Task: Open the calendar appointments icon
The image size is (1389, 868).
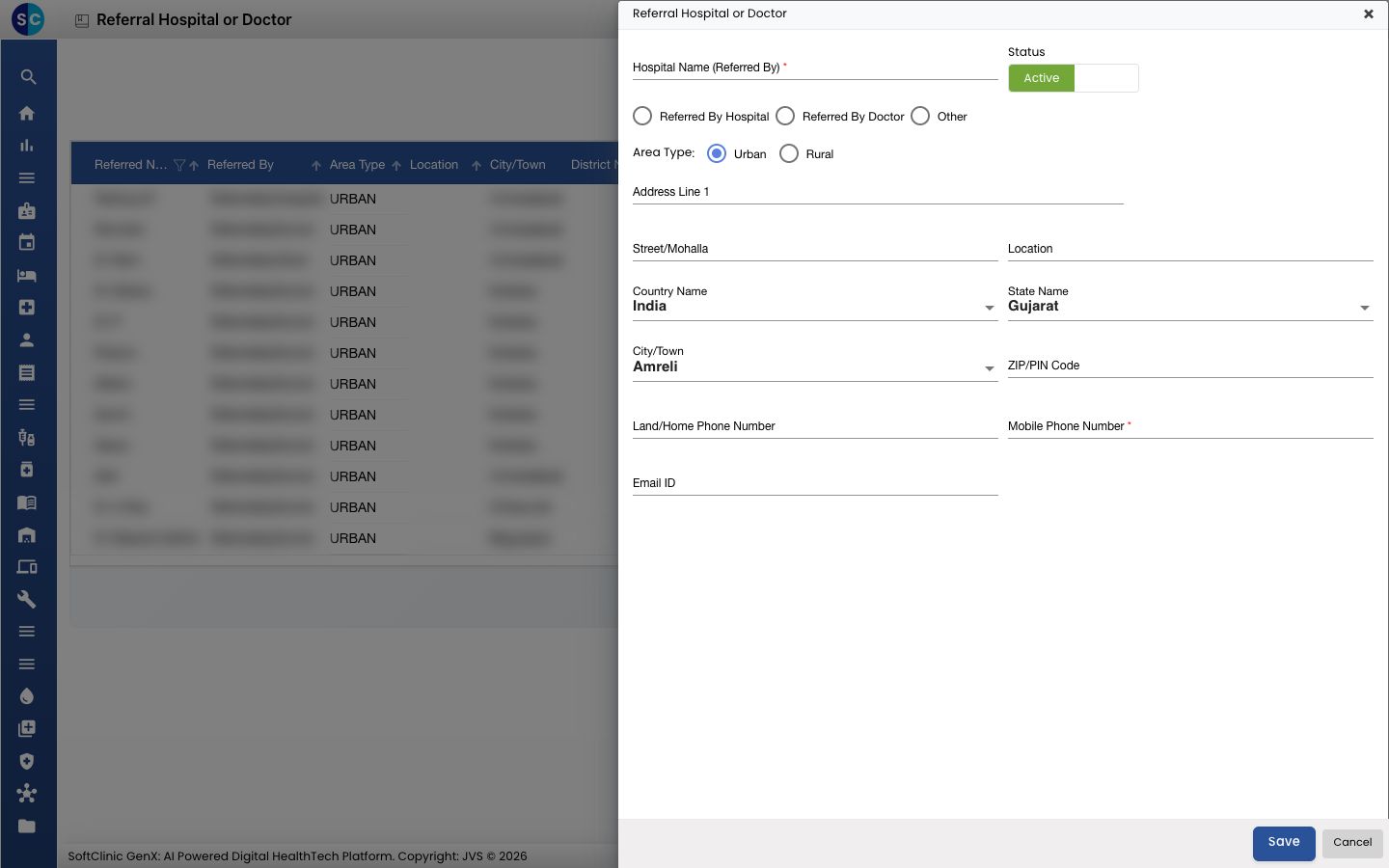Action: point(27,242)
